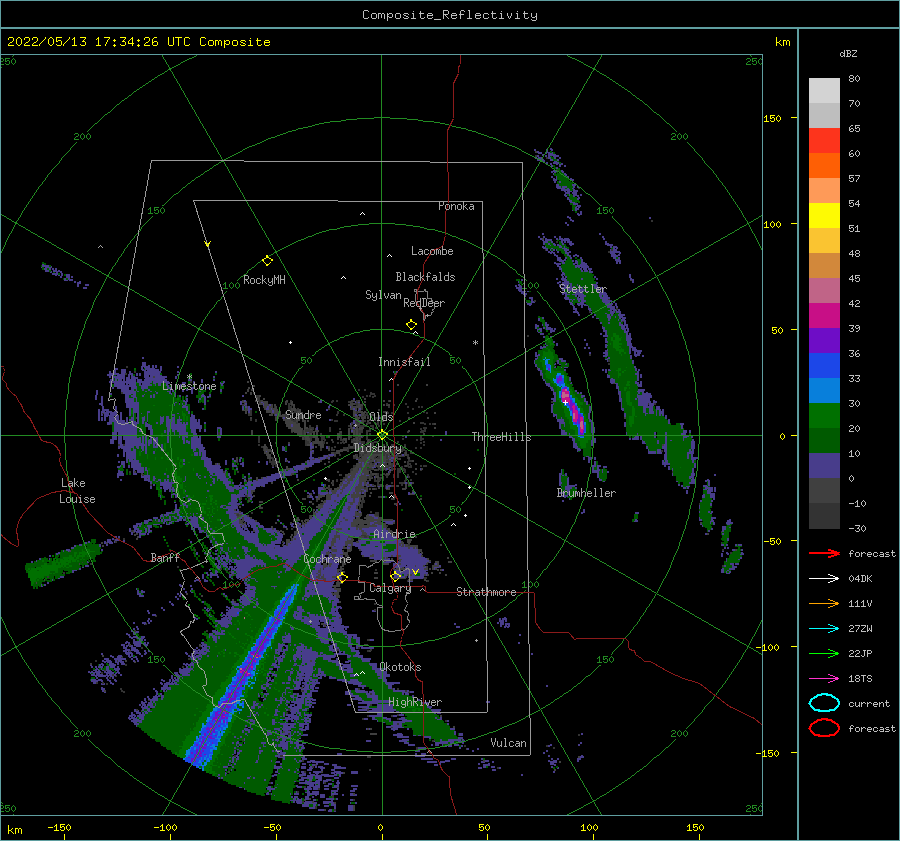Click the orange 111V arrow icon
This screenshot has width=900, height=841.
(x=824, y=603)
